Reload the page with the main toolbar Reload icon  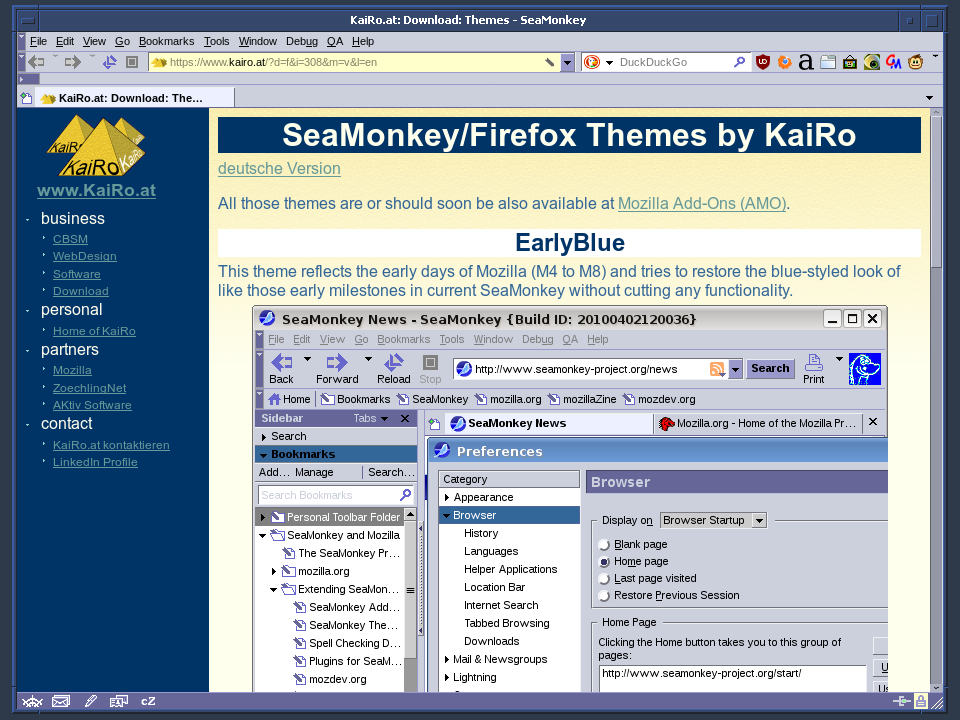tap(110, 62)
